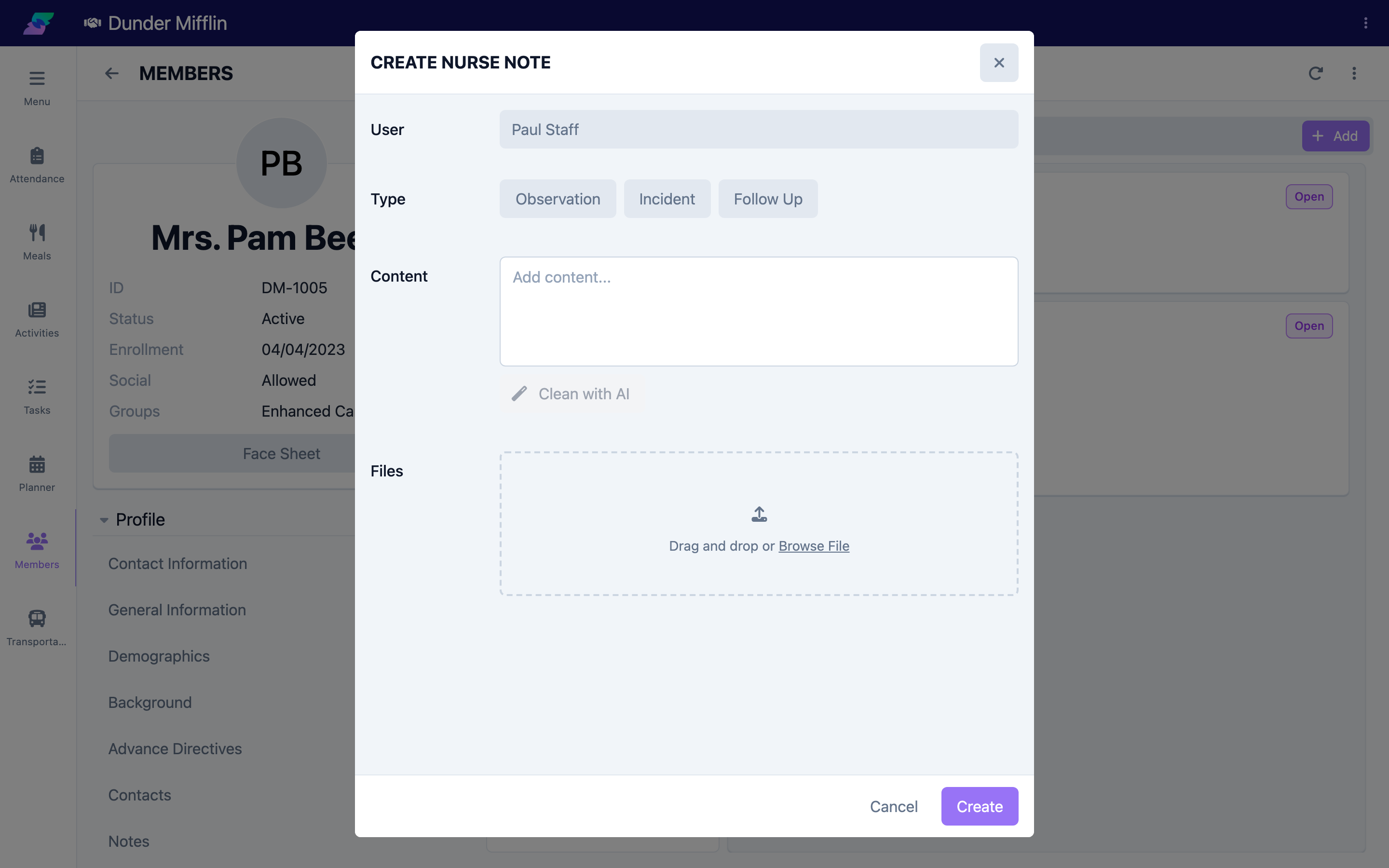The height and width of the screenshot is (868, 1389).
Task: Click the back arrow beside MEMBERS
Action: [x=111, y=73]
